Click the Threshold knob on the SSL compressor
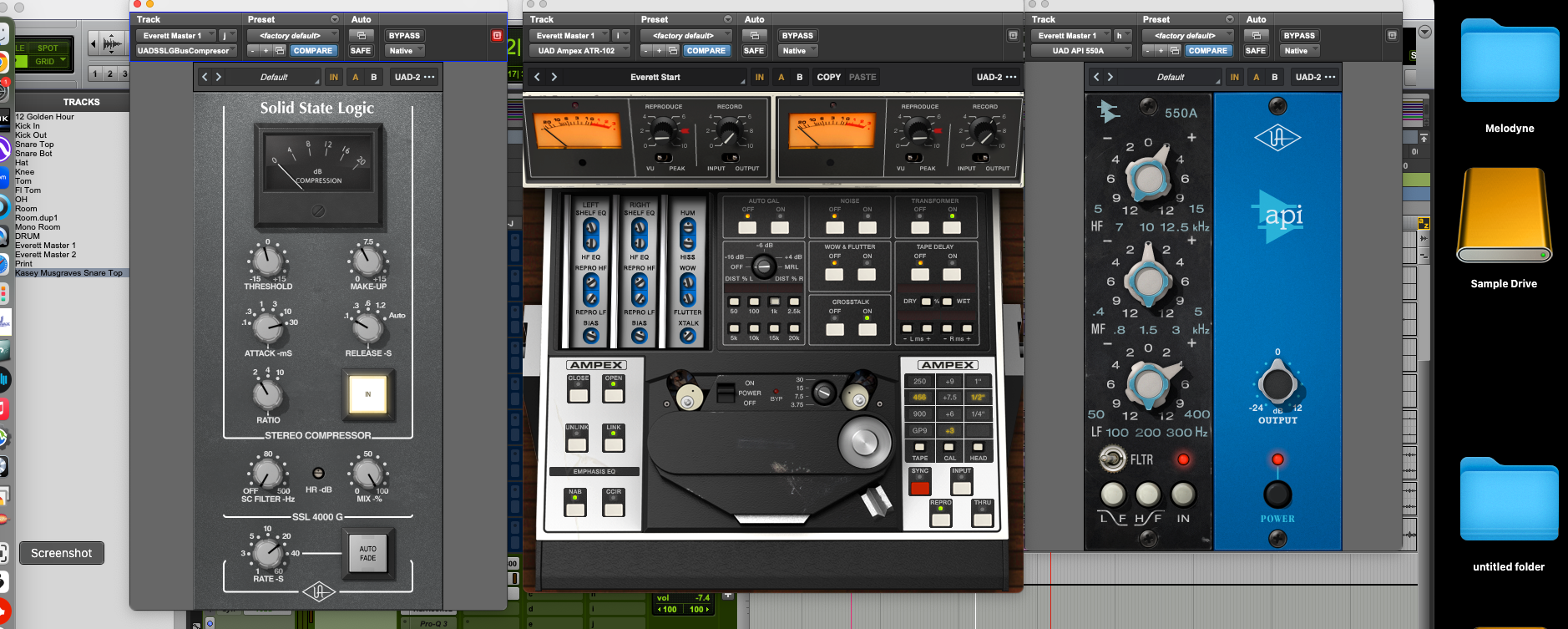 (x=268, y=261)
